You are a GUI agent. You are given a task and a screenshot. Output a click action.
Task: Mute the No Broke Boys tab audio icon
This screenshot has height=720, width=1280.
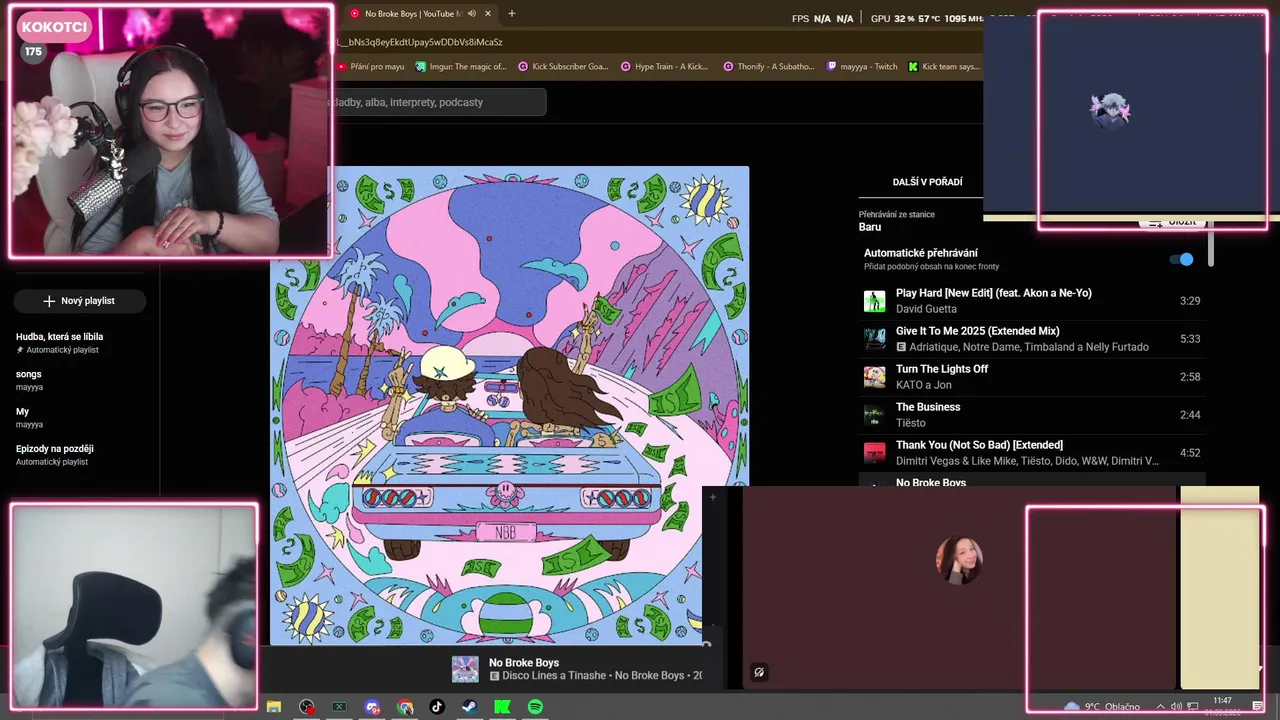click(472, 14)
